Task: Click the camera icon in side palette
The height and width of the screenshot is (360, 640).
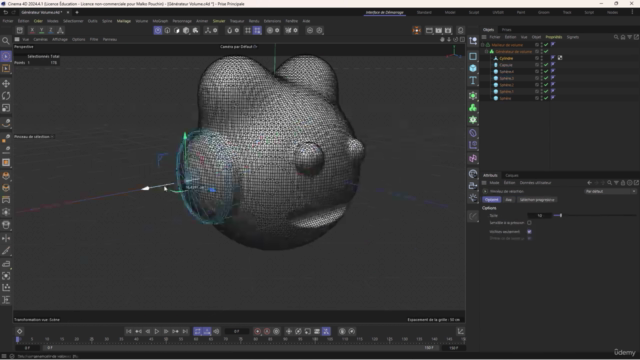Action: click(473, 186)
